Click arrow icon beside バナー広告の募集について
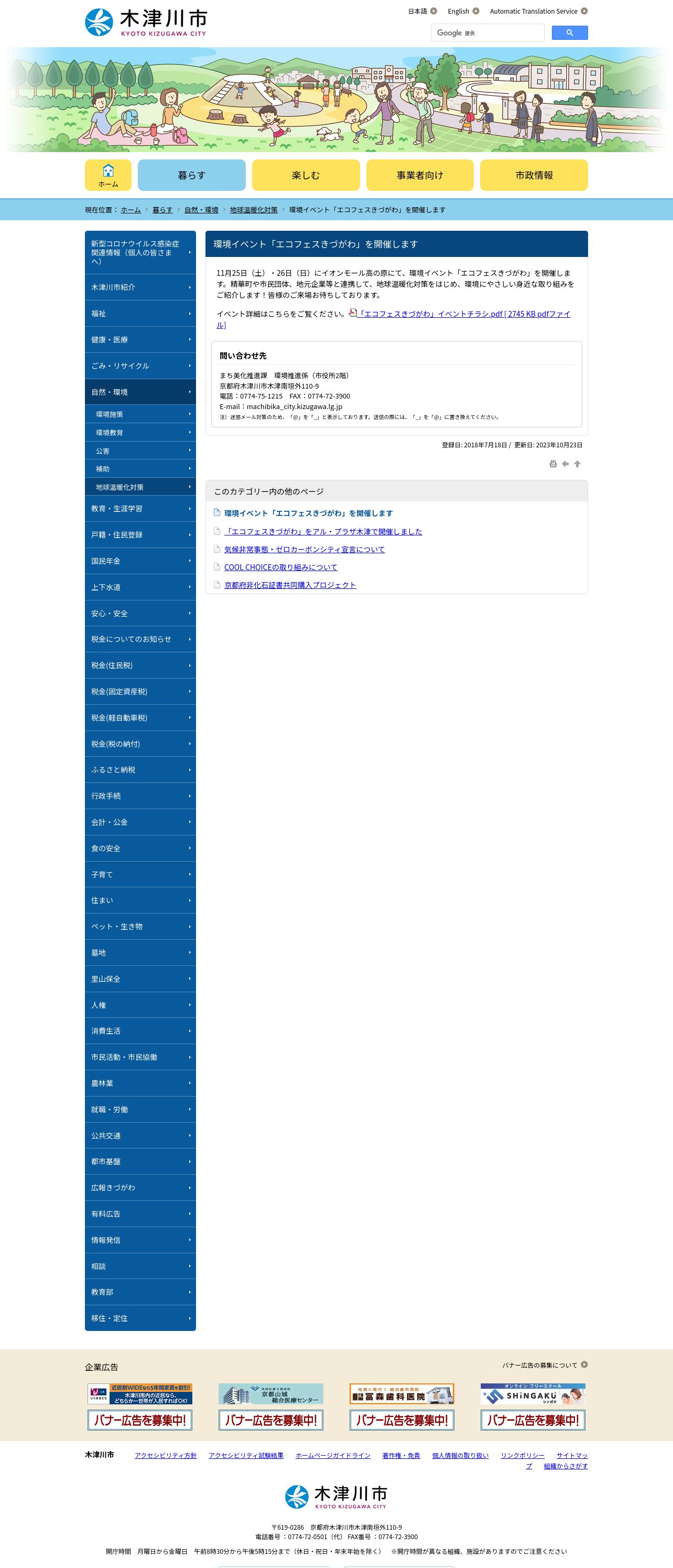This screenshot has height=1568, width=673. tap(584, 1364)
